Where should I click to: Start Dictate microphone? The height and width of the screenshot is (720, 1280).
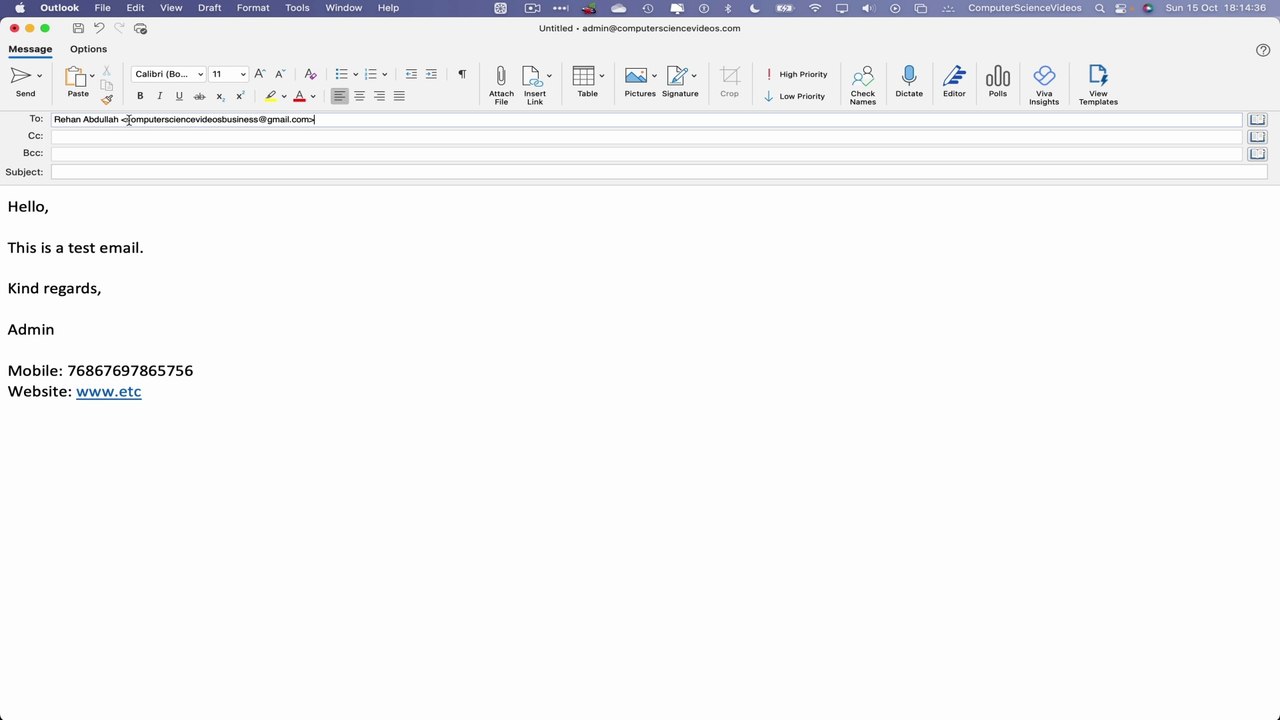pyautogui.click(x=909, y=82)
